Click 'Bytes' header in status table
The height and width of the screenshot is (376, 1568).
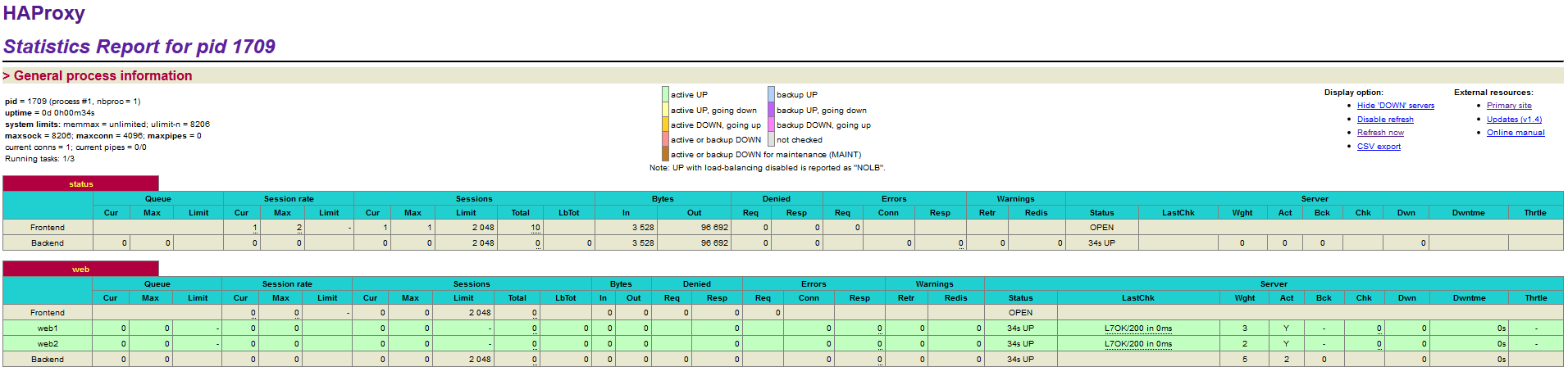tap(663, 199)
